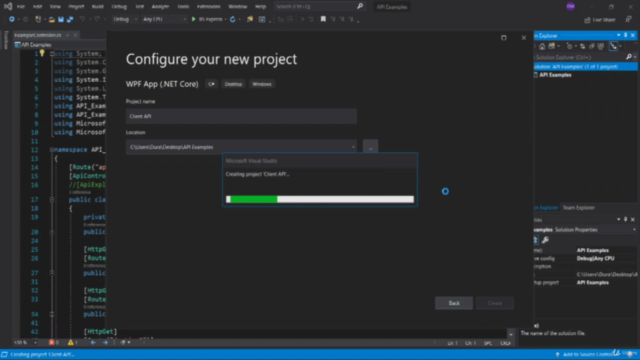Click the Undo arrow icon
Image resolution: width=640 pixels, height=360 pixels.
point(82,19)
